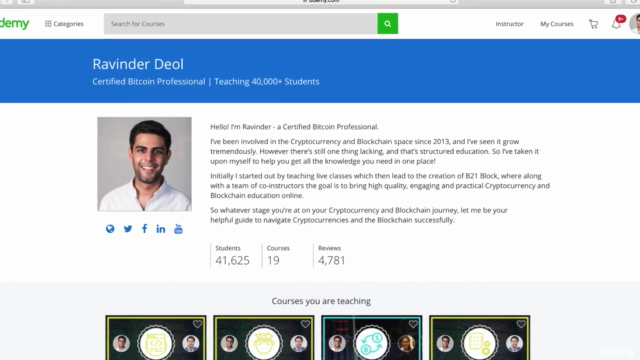Open Ravinder's LinkedIn profile icon
The height and width of the screenshot is (360, 640).
[161, 229]
